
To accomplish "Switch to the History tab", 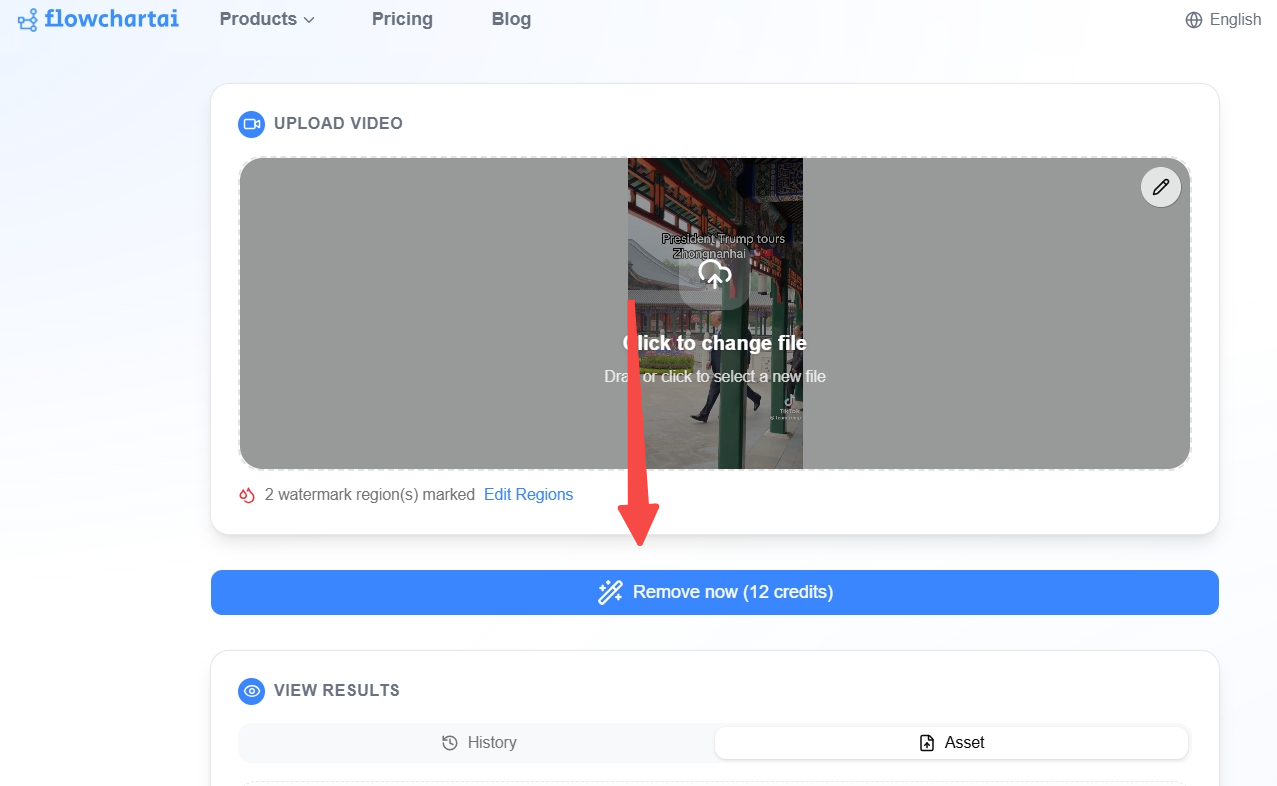I will [x=478, y=742].
